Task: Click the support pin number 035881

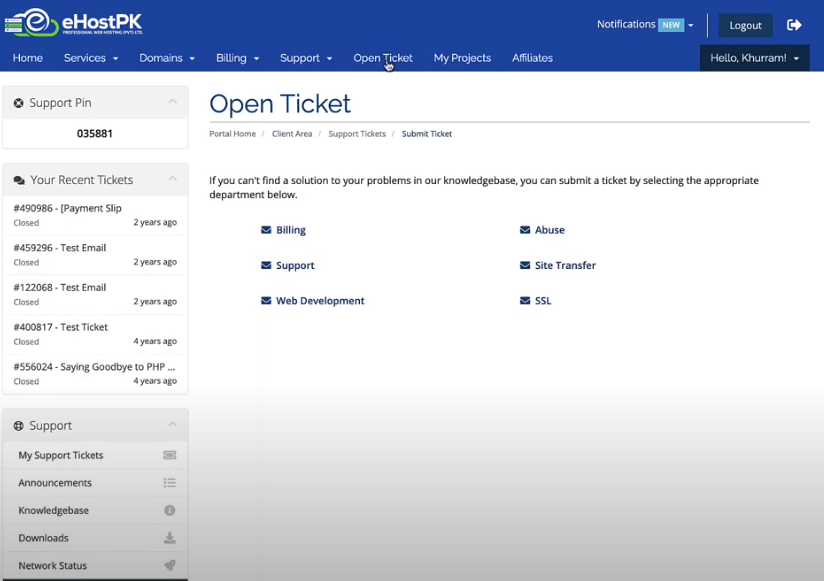Action: (95, 133)
